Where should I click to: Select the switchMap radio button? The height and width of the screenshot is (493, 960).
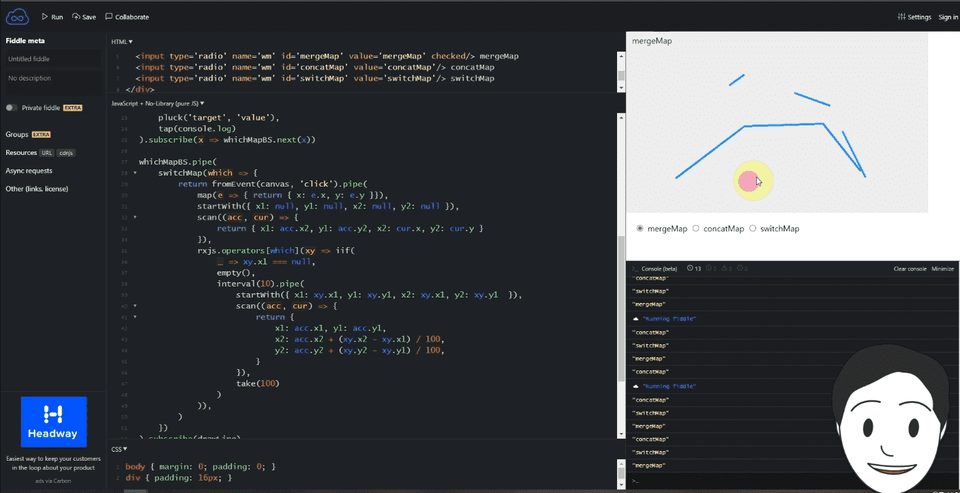[752, 229]
